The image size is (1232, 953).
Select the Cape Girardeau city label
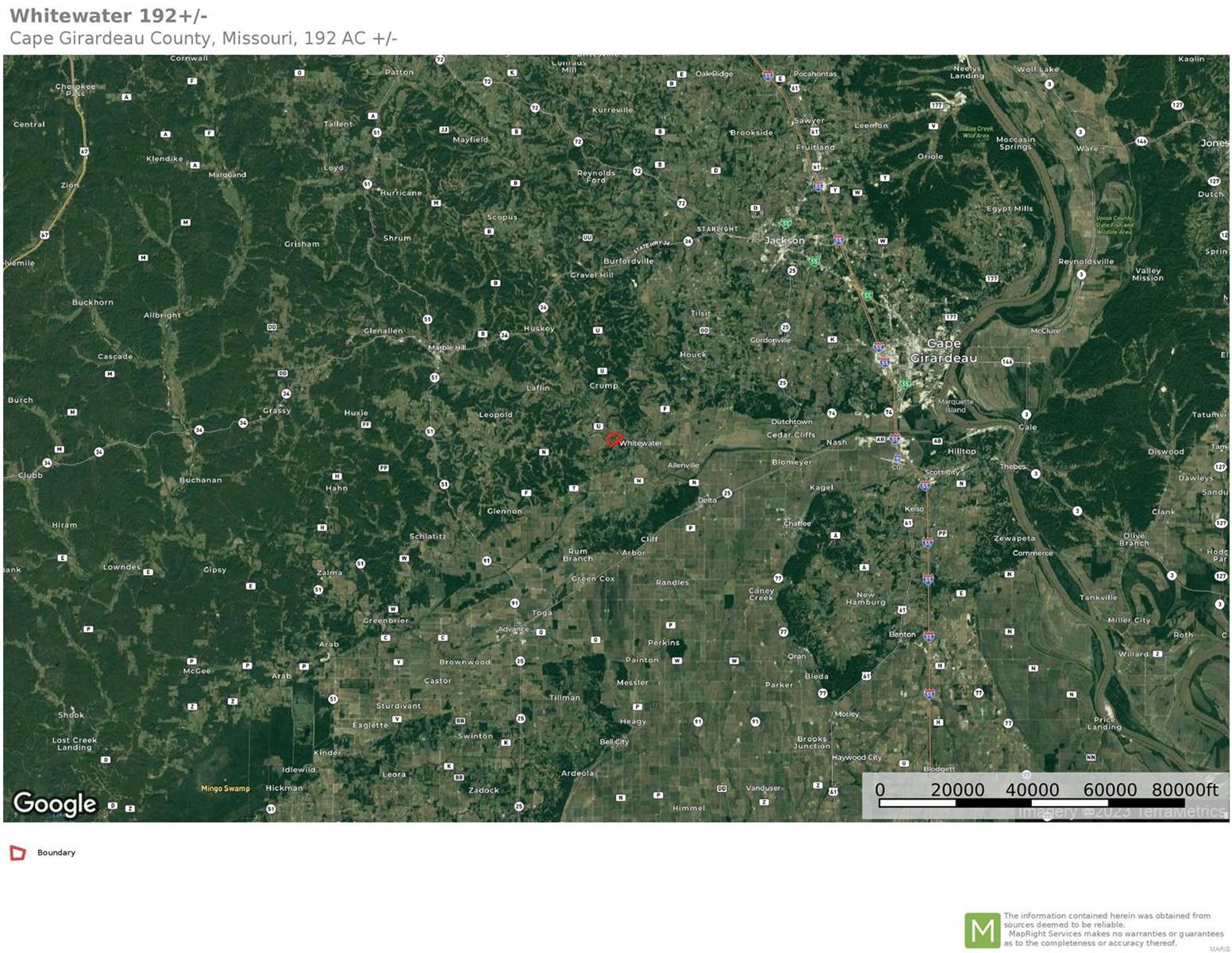pos(943,351)
